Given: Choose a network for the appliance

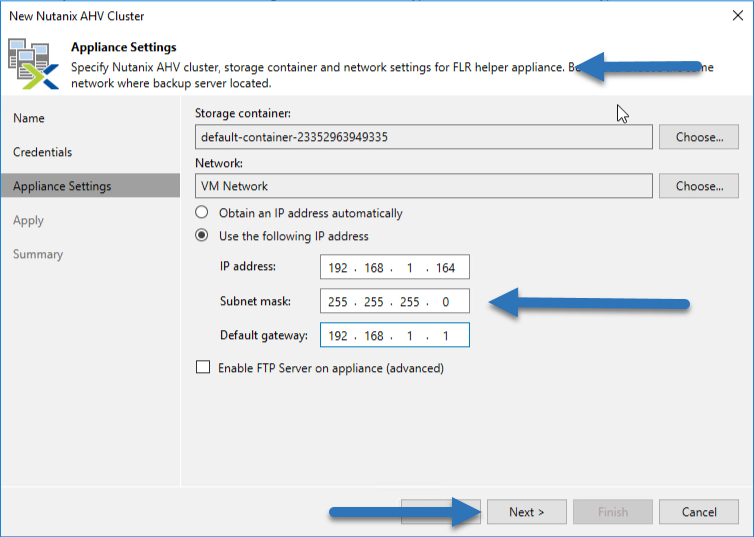Looking at the screenshot, I should (699, 186).
